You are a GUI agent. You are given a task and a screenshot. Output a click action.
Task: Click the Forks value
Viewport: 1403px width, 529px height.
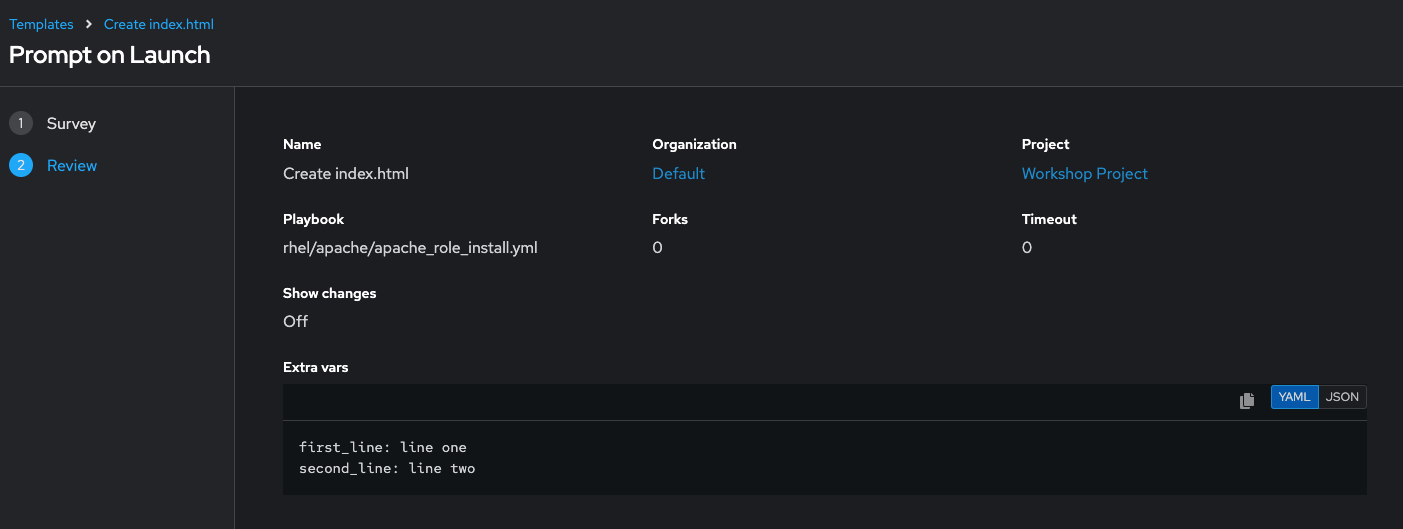click(x=657, y=248)
